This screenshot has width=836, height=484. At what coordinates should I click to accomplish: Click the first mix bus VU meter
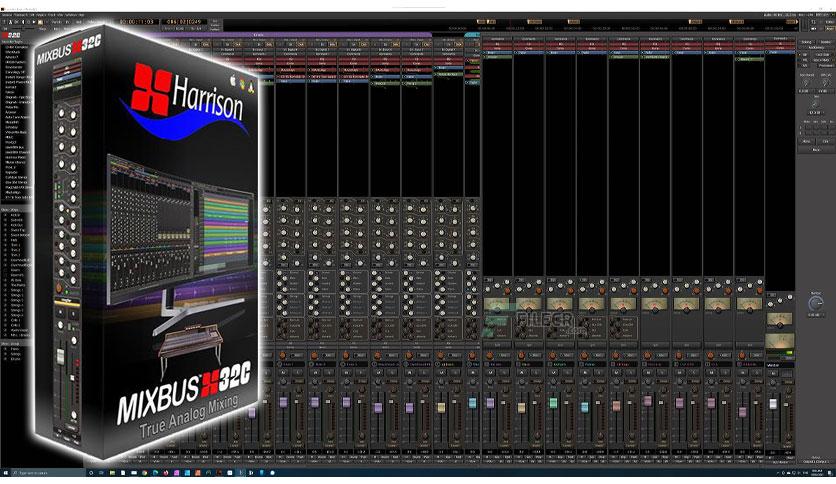click(x=496, y=305)
